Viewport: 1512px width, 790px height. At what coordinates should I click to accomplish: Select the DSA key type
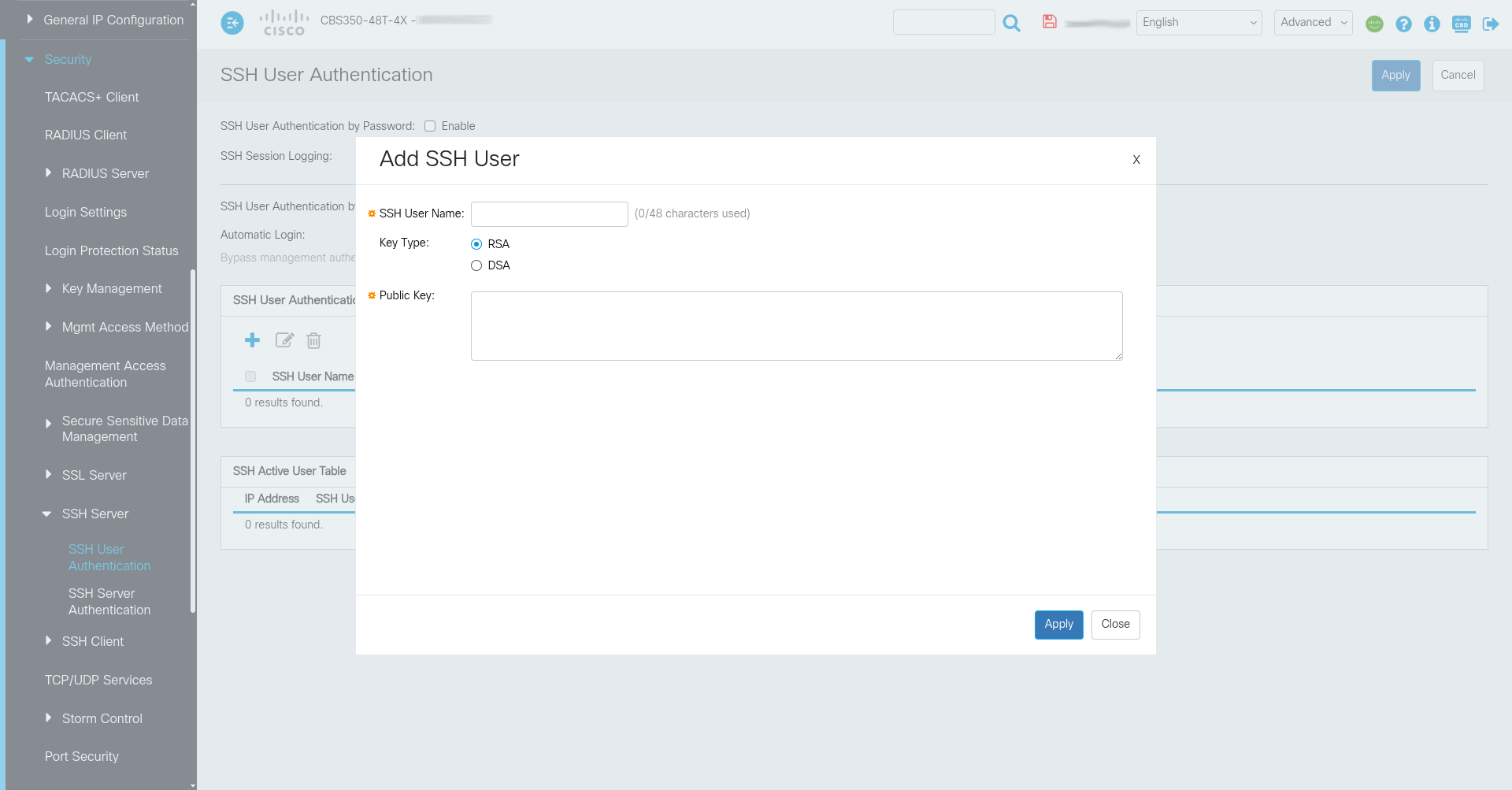pyautogui.click(x=476, y=265)
